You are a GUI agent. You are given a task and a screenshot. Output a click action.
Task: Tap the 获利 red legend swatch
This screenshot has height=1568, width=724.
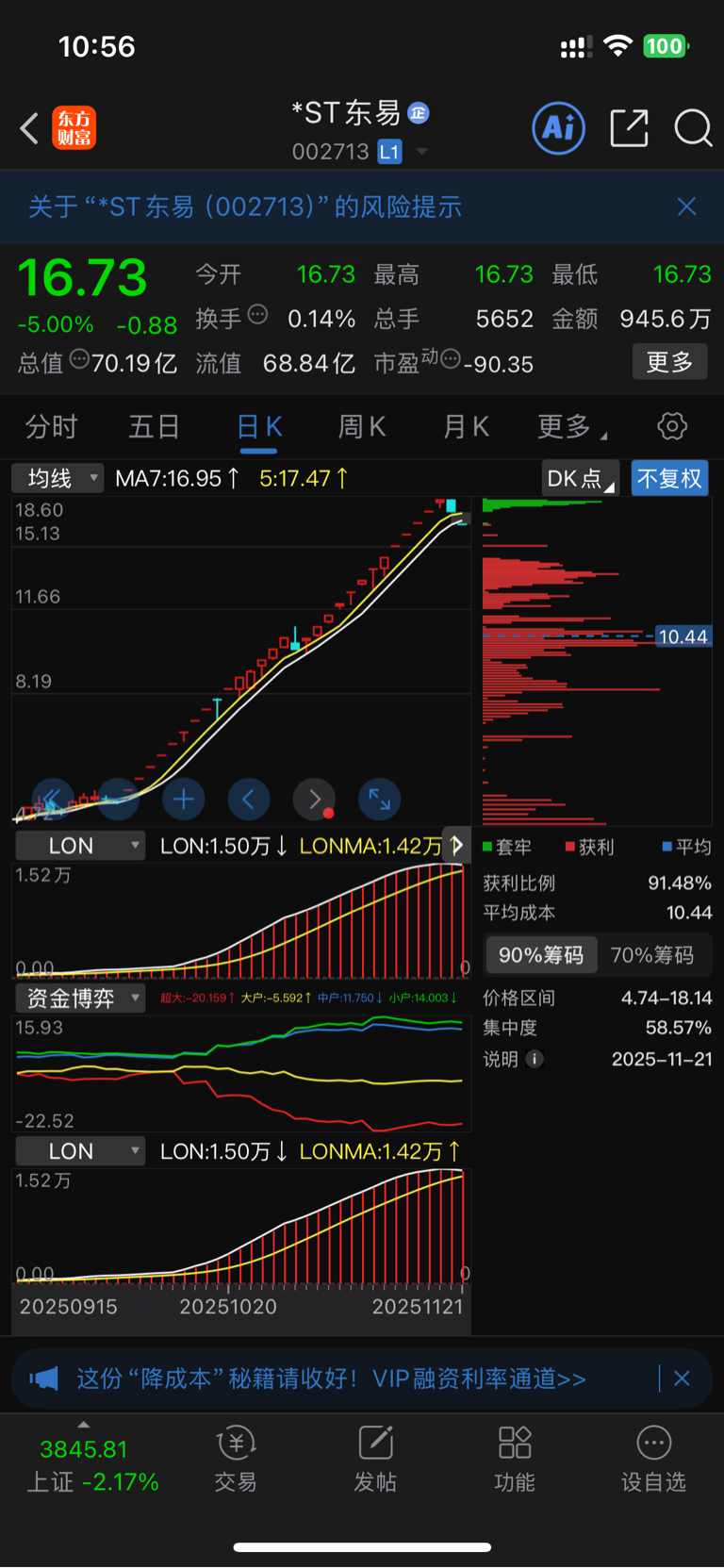[569, 847]
